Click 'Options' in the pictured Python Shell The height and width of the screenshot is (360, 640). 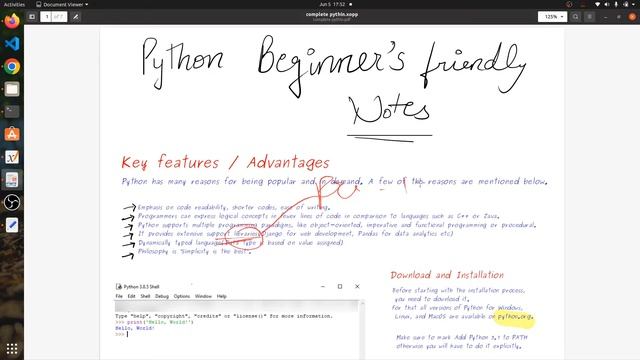tap(182, 296)
